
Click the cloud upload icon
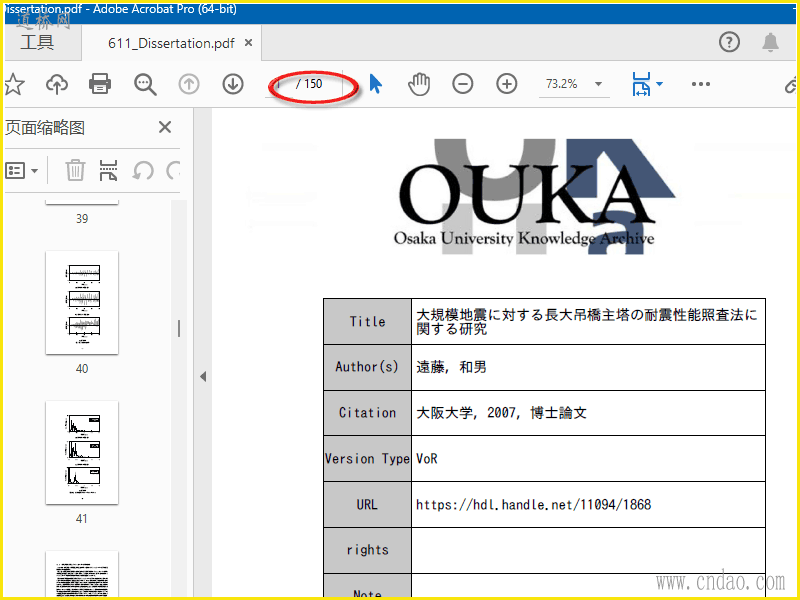(x=57, y=84)
